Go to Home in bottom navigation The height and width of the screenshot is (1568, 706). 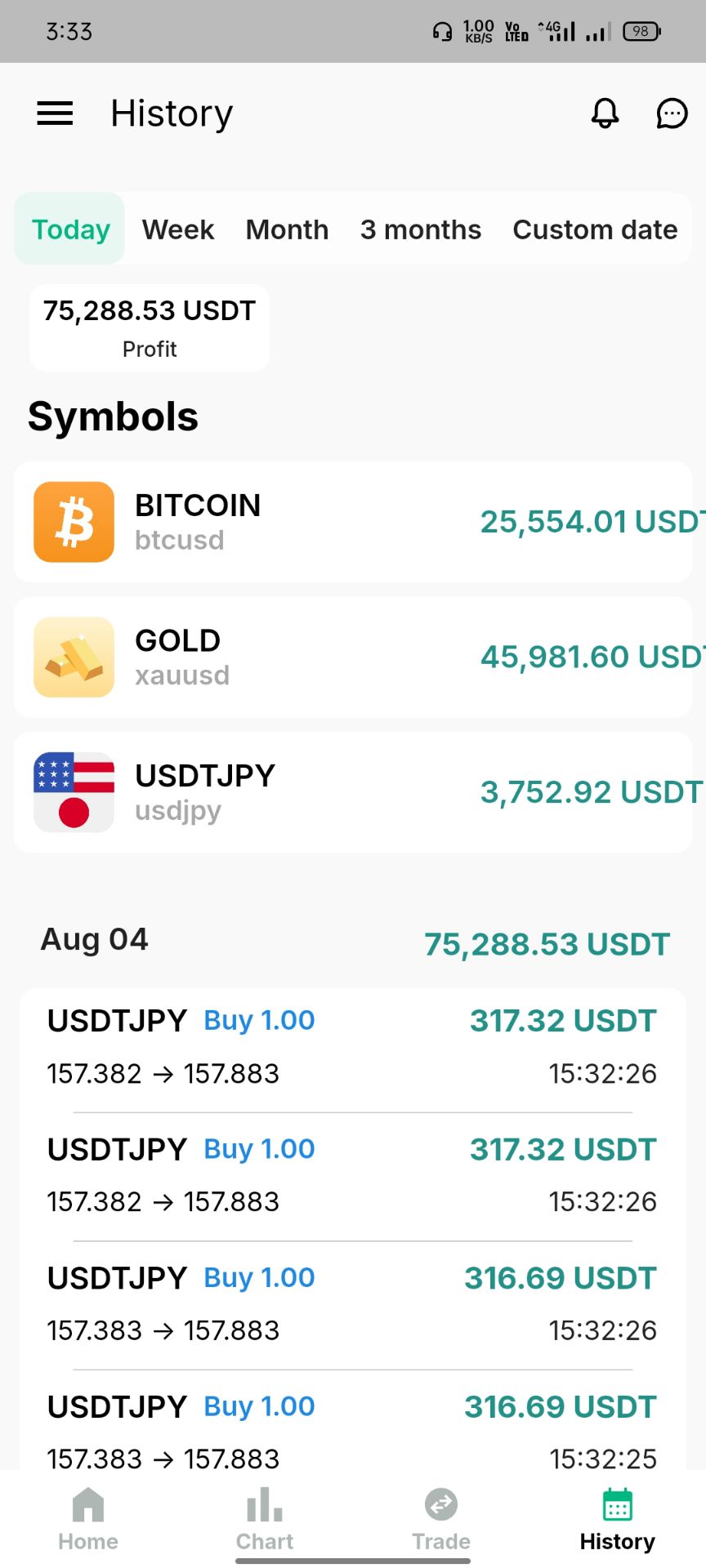[88, 1520]
